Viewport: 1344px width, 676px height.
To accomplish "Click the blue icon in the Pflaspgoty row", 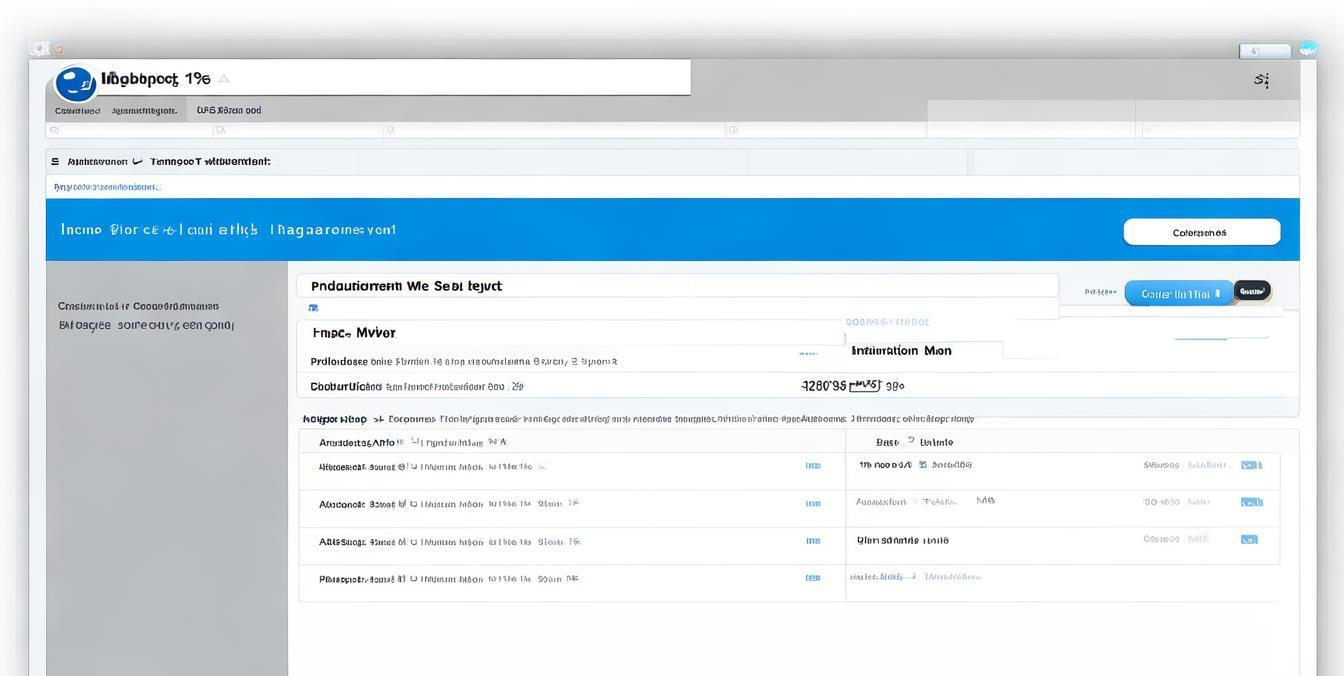I will (x=812, y=578).
